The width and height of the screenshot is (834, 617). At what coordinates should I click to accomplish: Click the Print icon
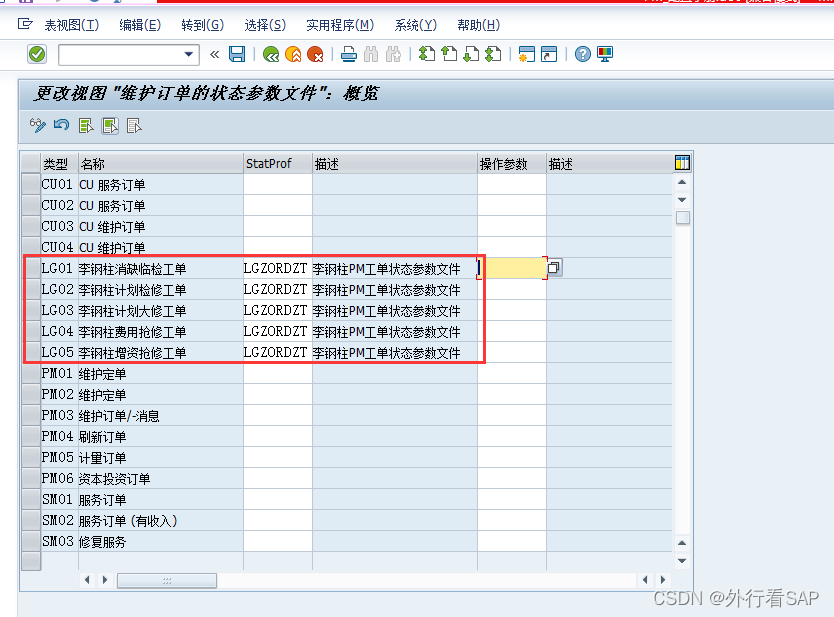[x=349, y=54]
